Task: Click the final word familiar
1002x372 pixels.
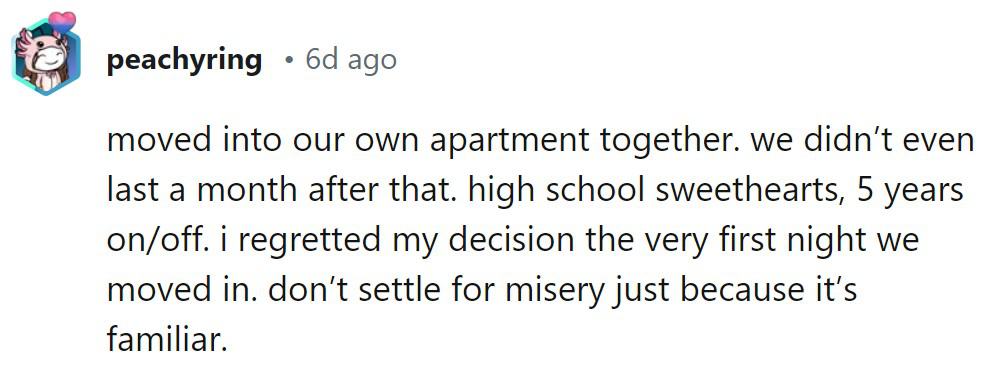Action: coord(167,340)
